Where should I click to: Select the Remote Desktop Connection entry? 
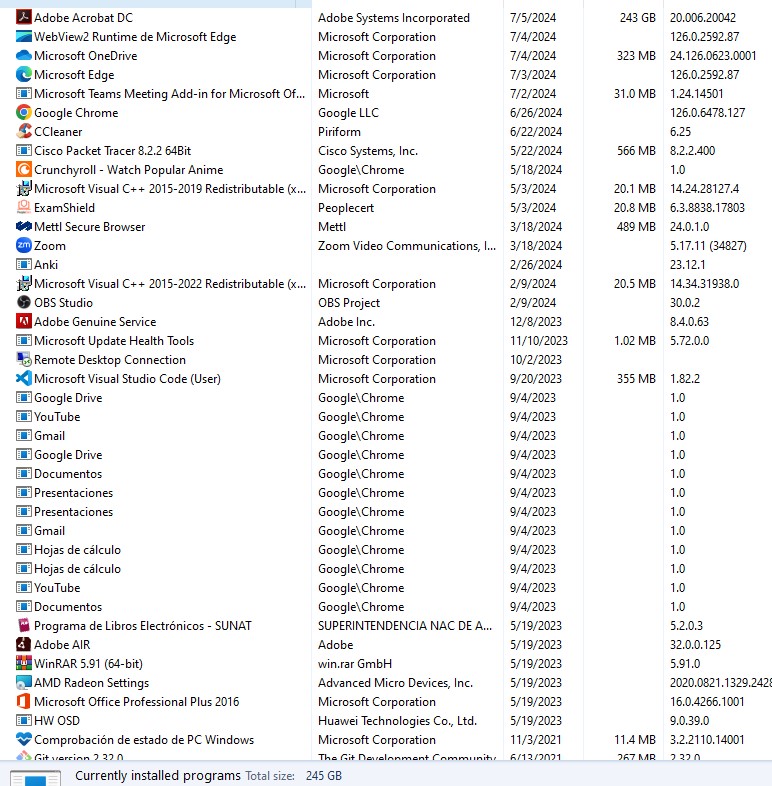tap(110, 360)
